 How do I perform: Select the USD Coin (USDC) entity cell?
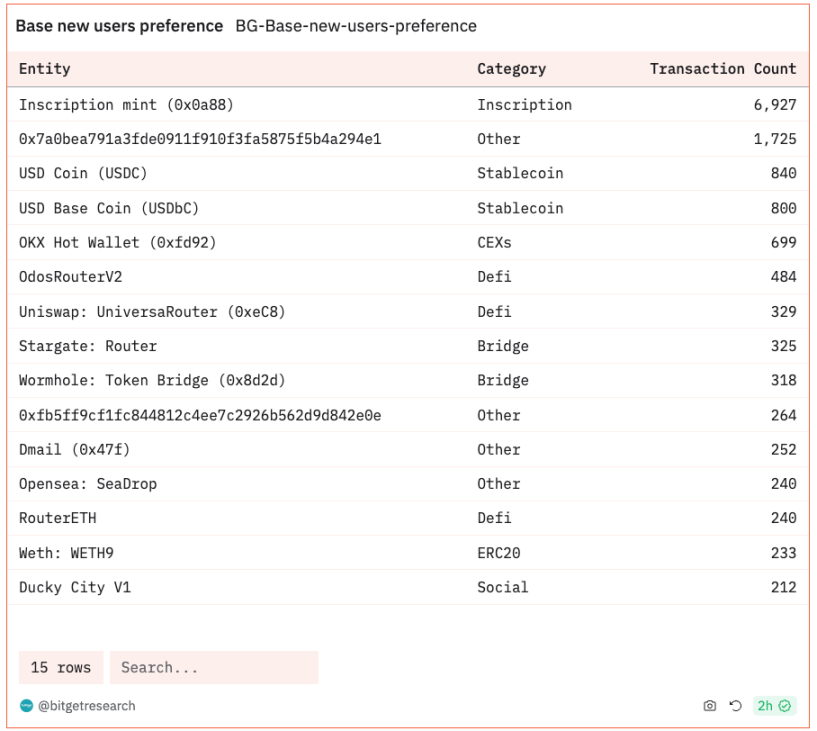[83, 173]
